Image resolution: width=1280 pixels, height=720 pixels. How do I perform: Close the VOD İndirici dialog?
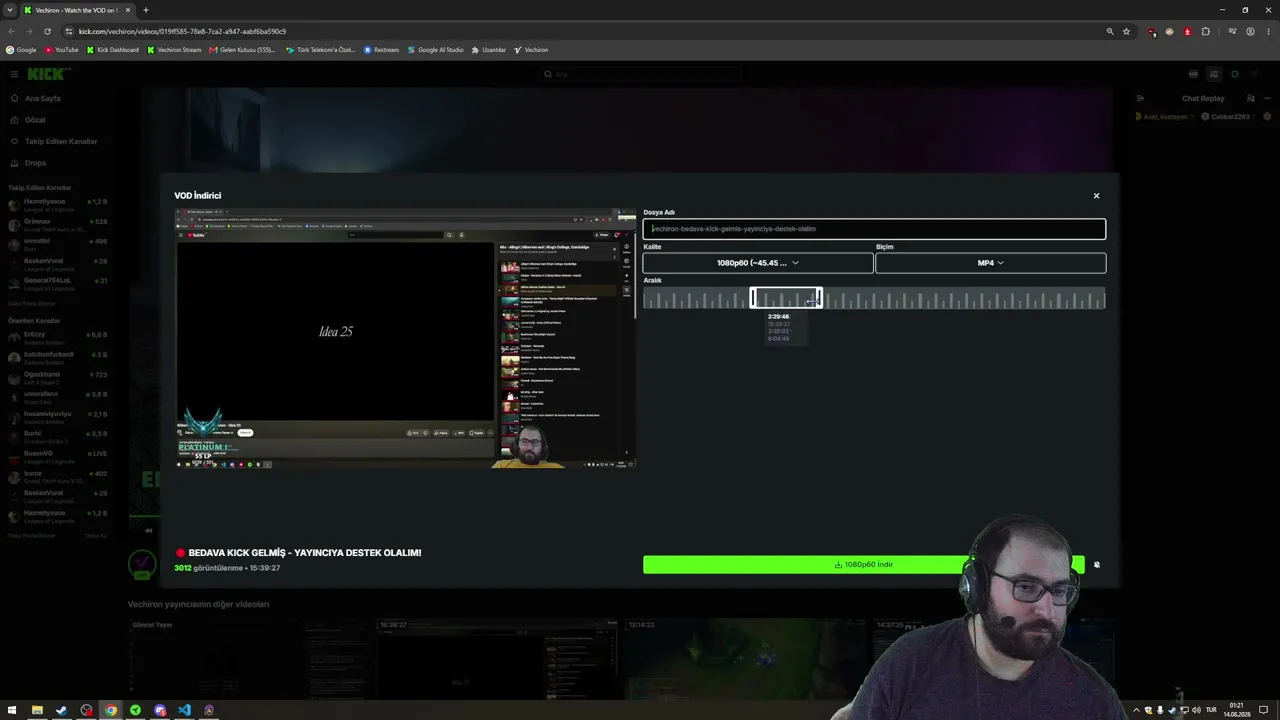pos(1096,196)
